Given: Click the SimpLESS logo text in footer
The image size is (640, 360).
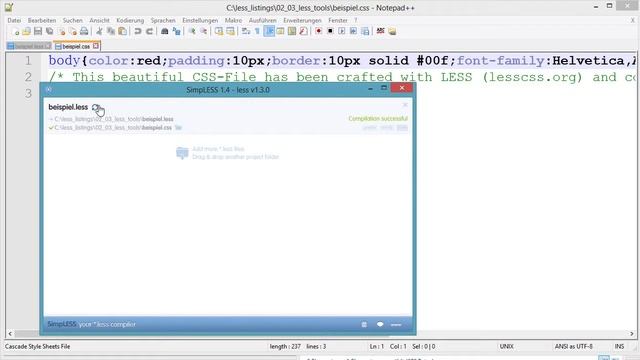Looking at the screenshot, I should click(62, 324).
